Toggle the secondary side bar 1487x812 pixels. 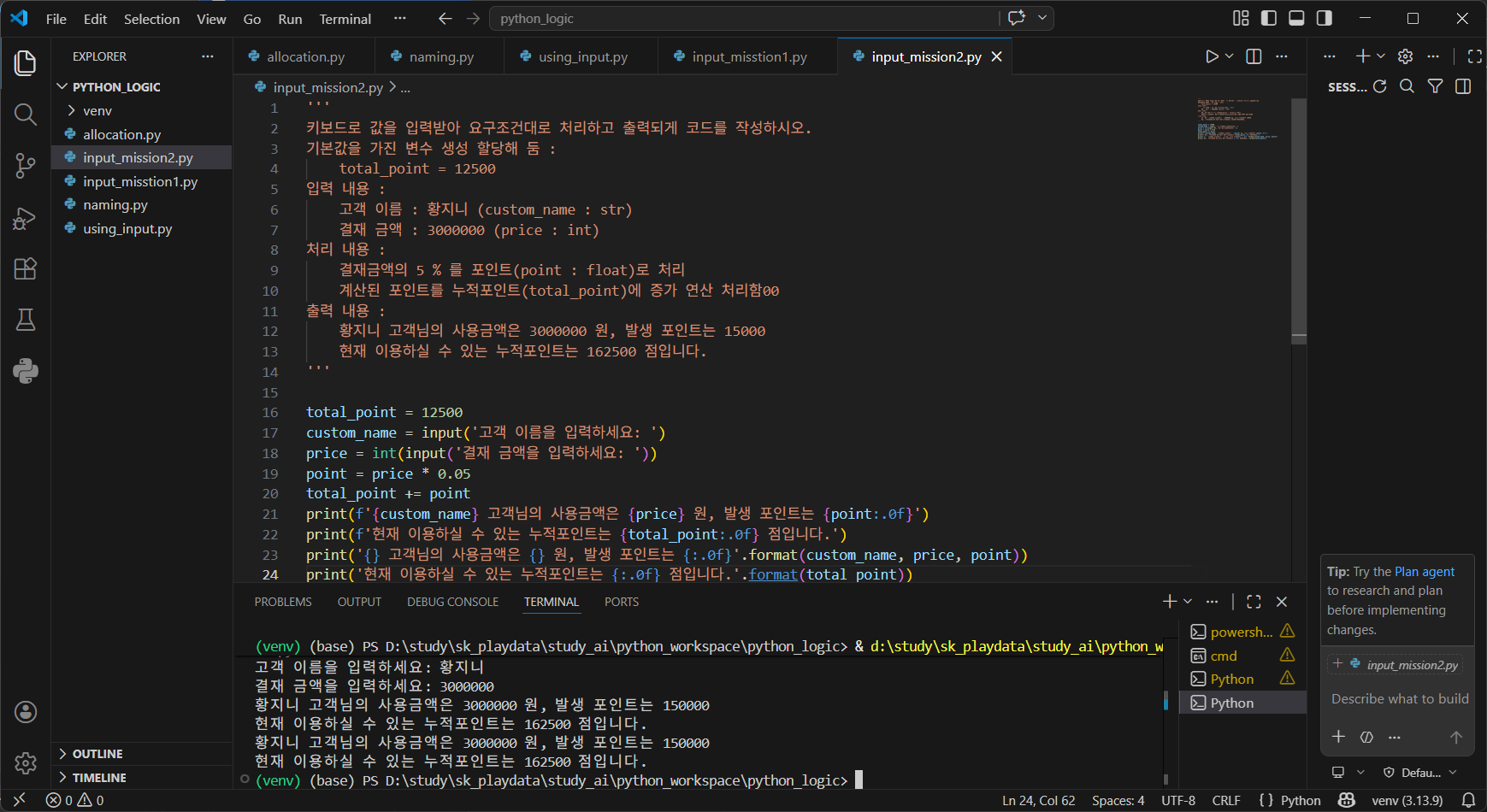click(1325, 18)
